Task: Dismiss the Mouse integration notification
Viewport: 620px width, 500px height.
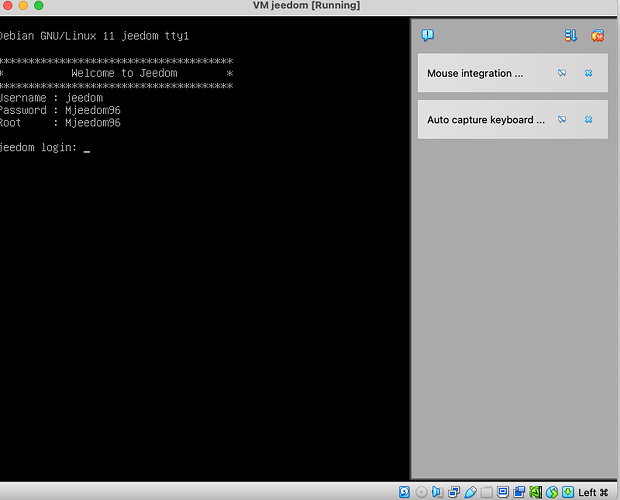Action: pos(588,73)
